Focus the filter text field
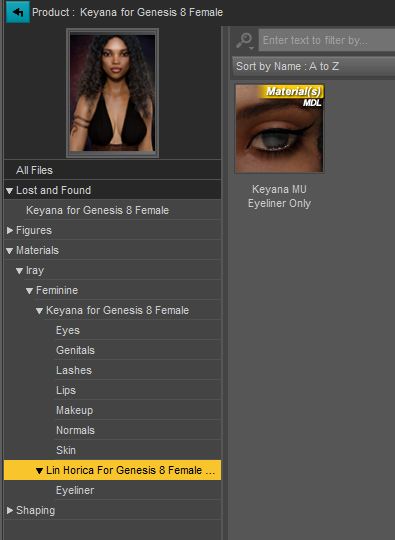Viewport: 395px width, 540px height. click(327, 40)
